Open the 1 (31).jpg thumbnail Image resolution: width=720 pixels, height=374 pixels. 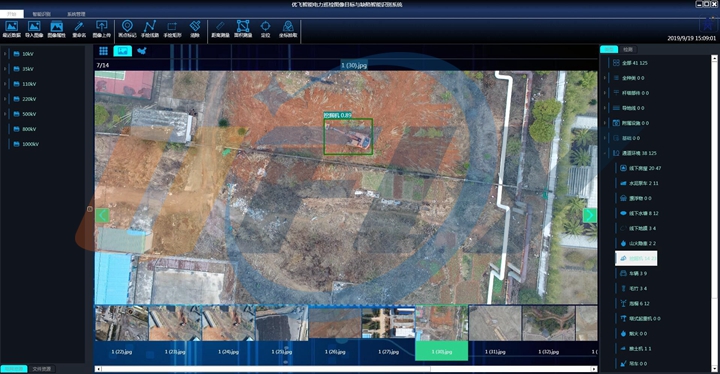click(x=495, y=334)
